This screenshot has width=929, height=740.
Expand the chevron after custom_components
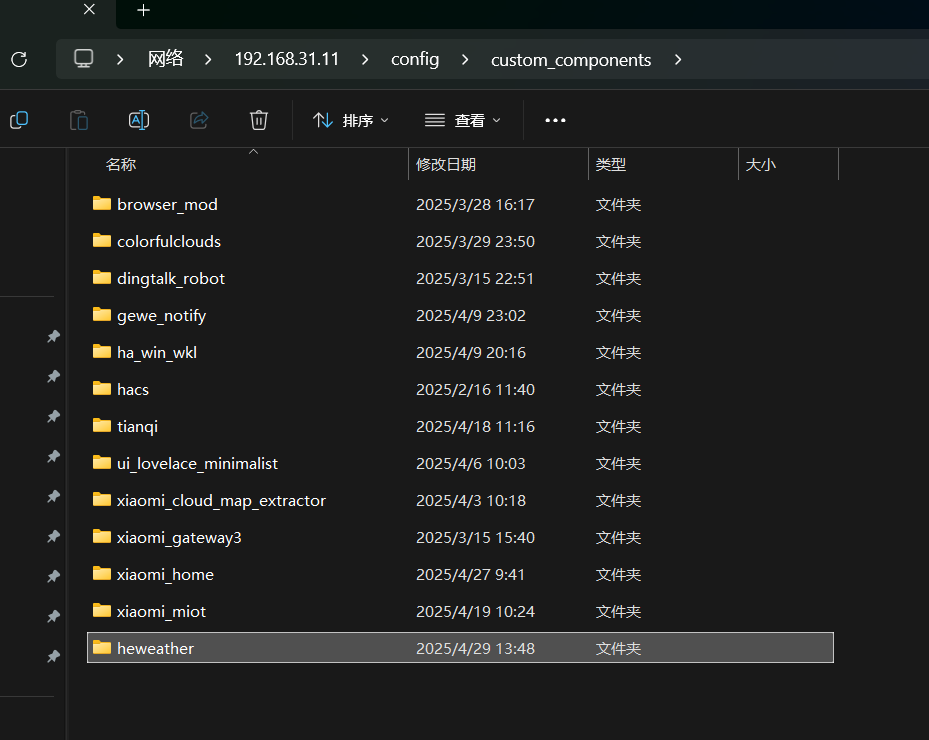point(678,59)
